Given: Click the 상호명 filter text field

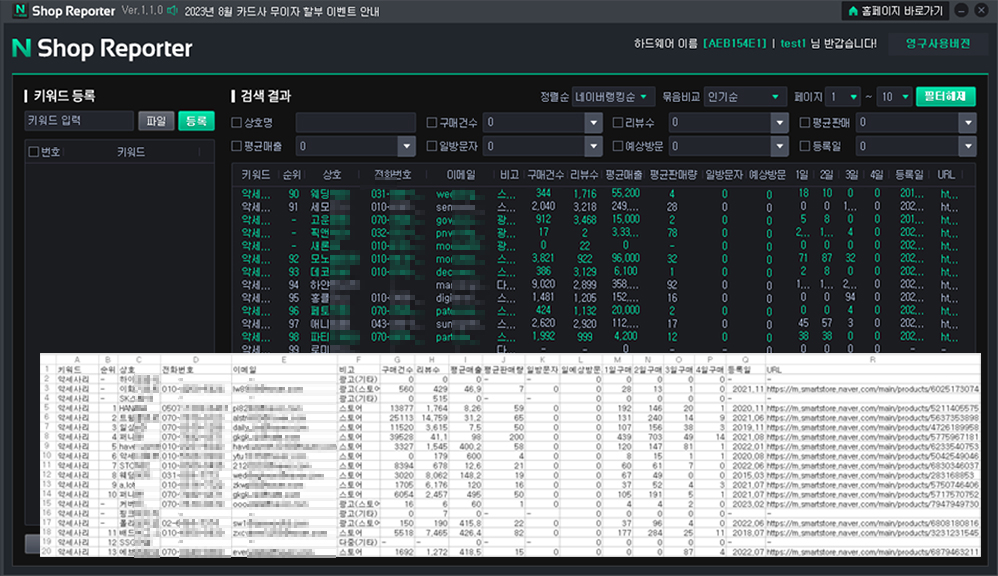Looking at the screenshot, I should [x=356, y=122].
